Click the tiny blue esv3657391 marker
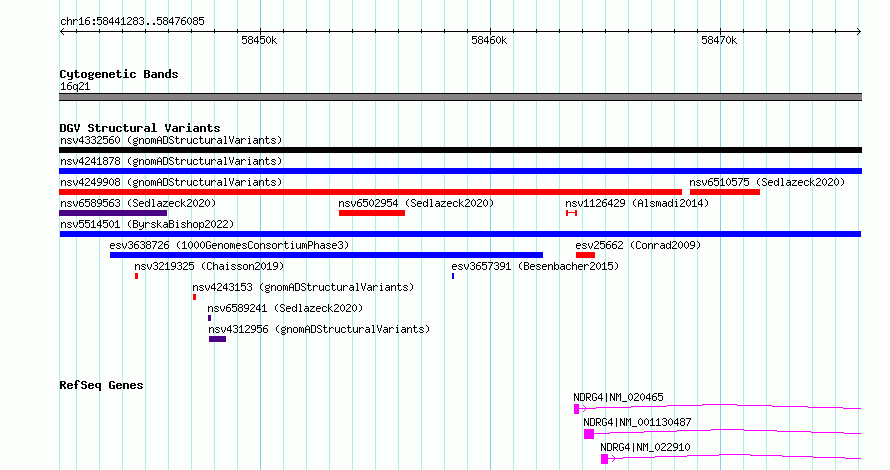Viewport: 890px width, 470px height. (x=453, y=276)
